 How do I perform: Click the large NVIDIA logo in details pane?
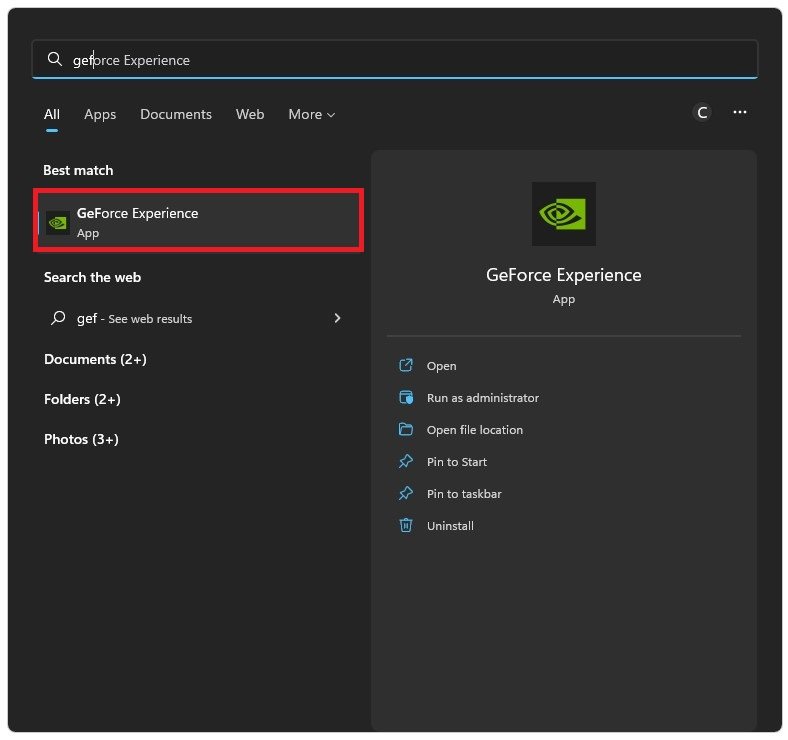(x=563, y=214)
